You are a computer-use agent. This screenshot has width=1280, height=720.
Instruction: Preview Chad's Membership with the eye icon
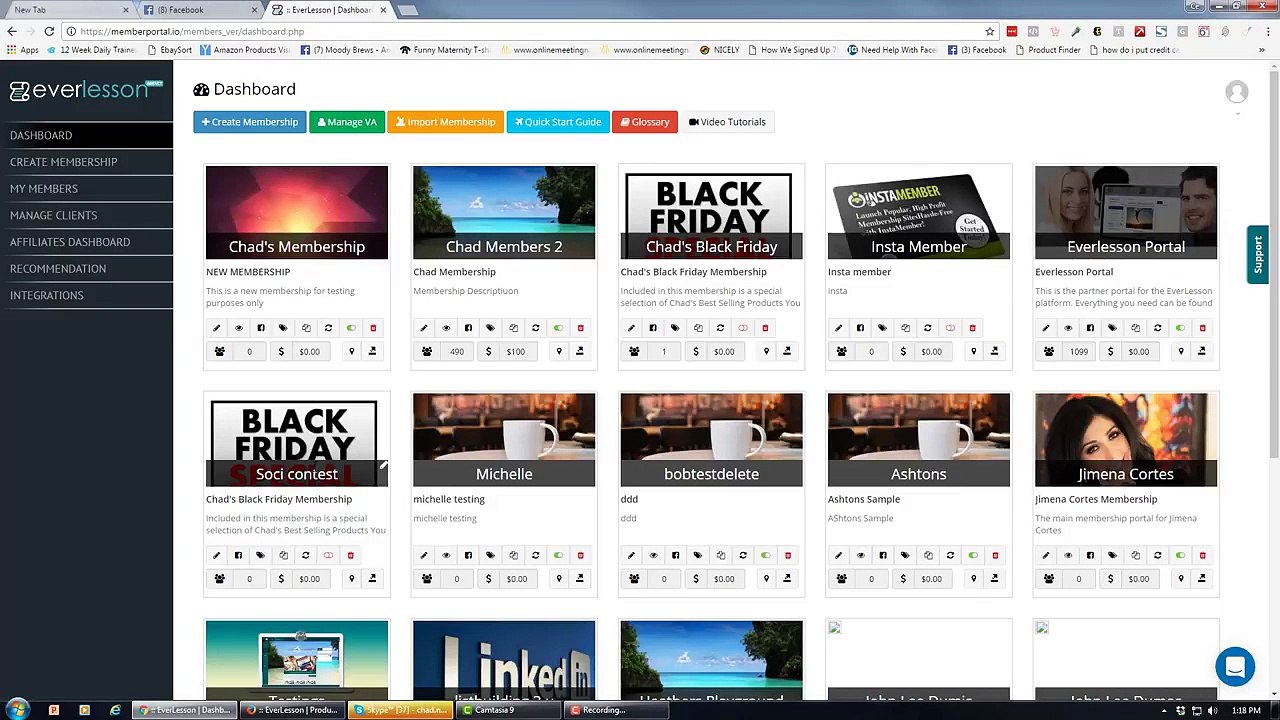click(x=238, y=328)
